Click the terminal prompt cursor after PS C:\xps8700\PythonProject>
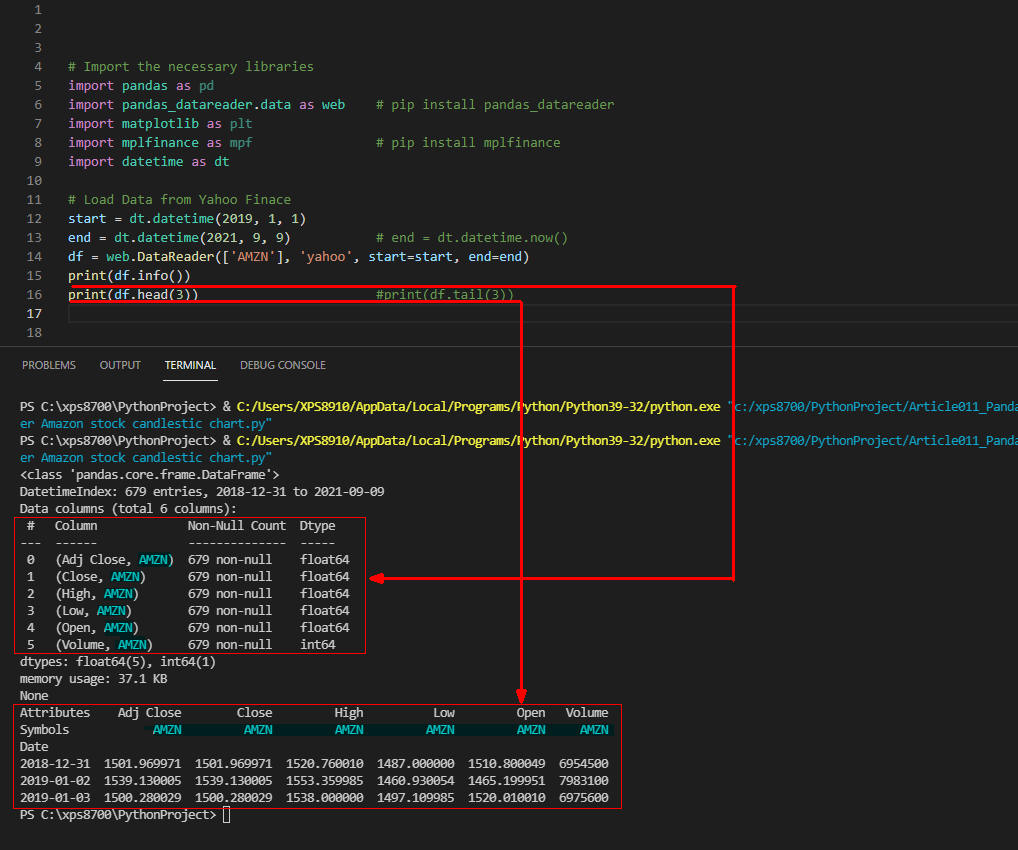 227,815
